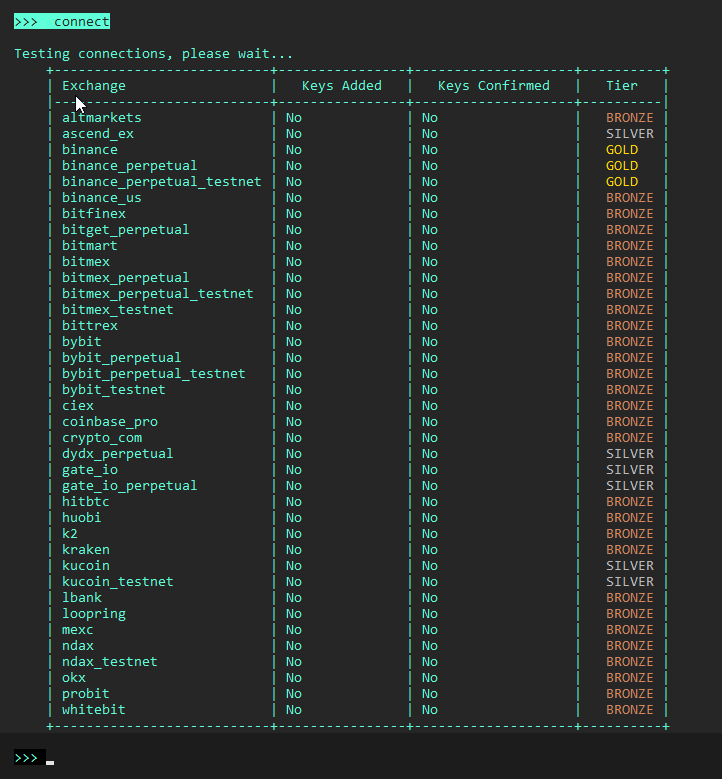The image size is (722, 779).
Task: Click the Tier column header
Action: [621, 86]
